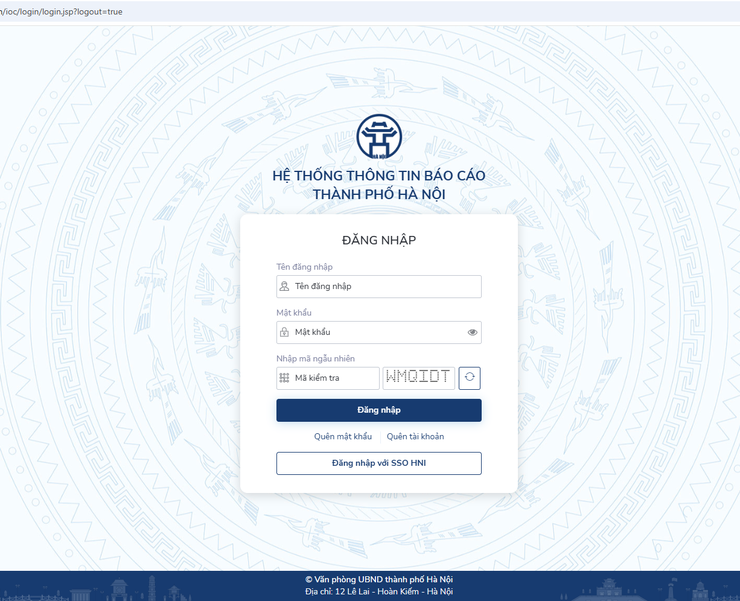Click the ĐĂNG NHẬP form heading
The image size is (740, 601).
pyautogui.click(x=378, y=240)
